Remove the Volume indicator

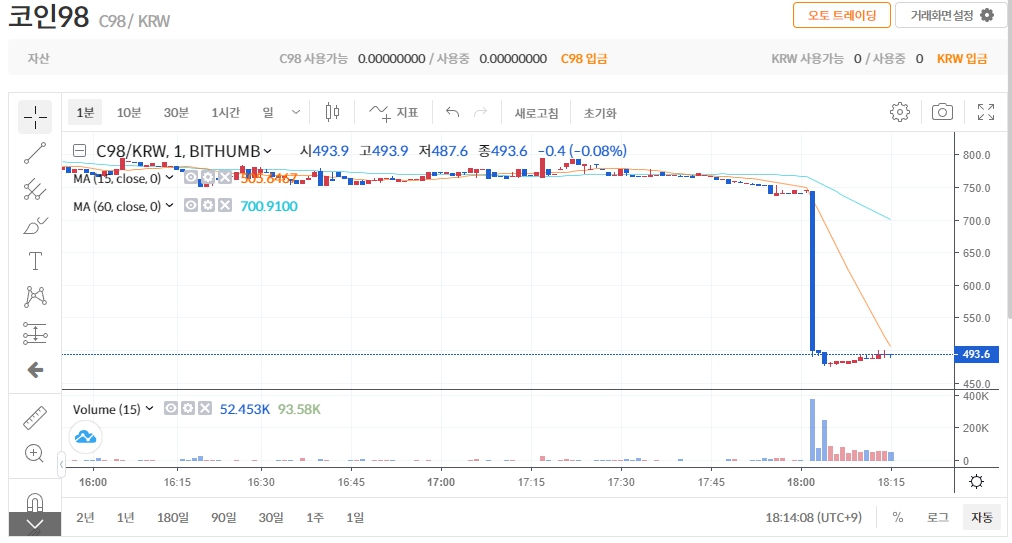(205, 408)
